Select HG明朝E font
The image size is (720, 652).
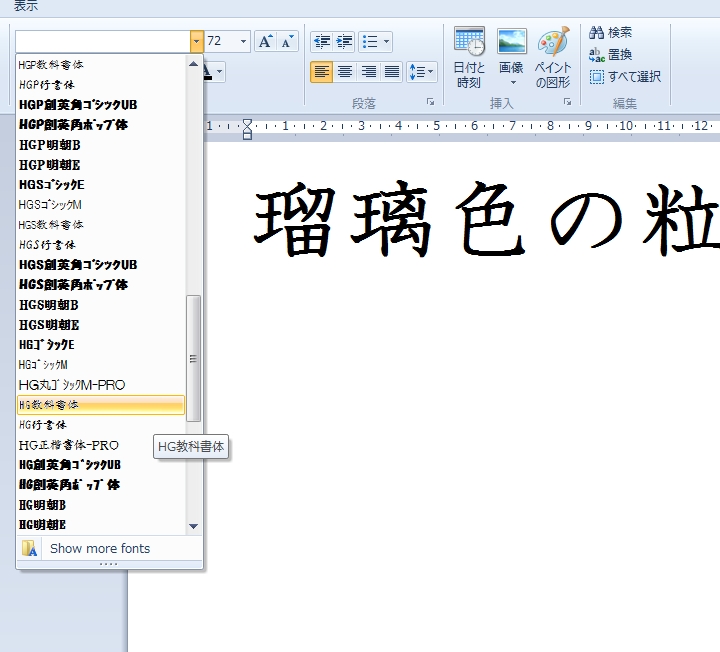pos(101,525)
